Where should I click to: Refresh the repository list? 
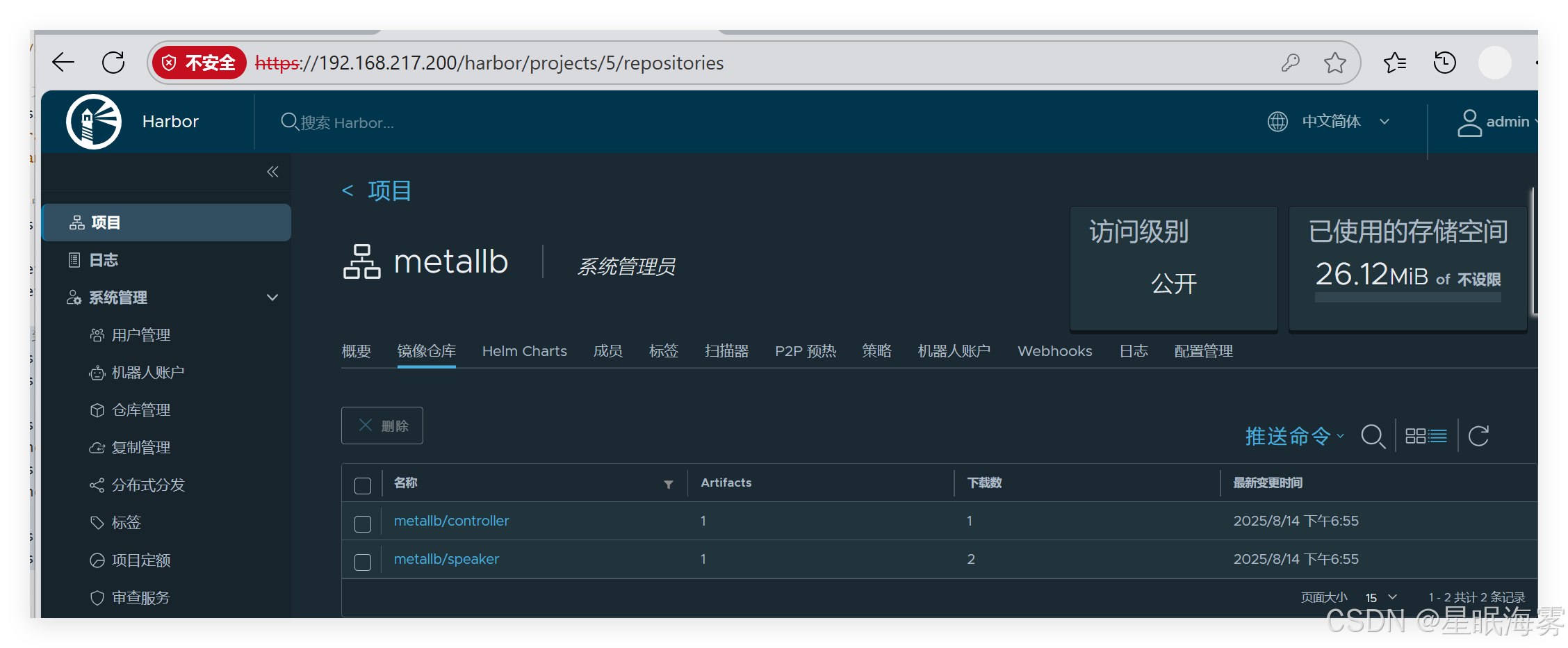tap(1478, 436)
